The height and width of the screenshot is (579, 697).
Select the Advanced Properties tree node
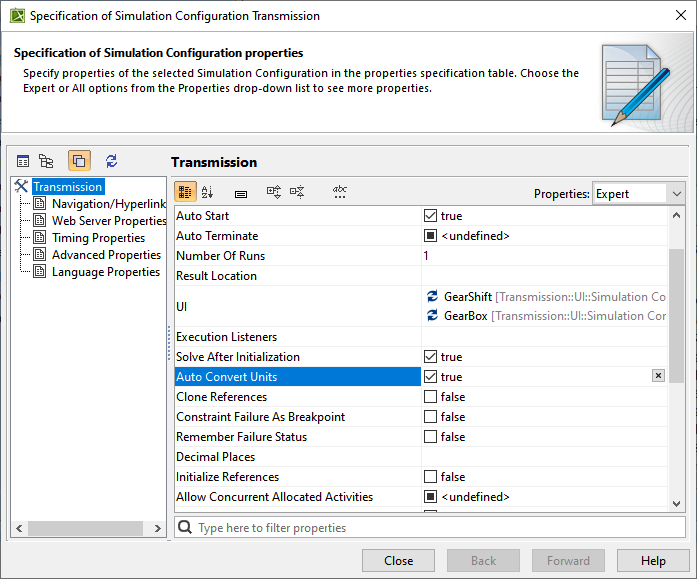pos(106,255)
